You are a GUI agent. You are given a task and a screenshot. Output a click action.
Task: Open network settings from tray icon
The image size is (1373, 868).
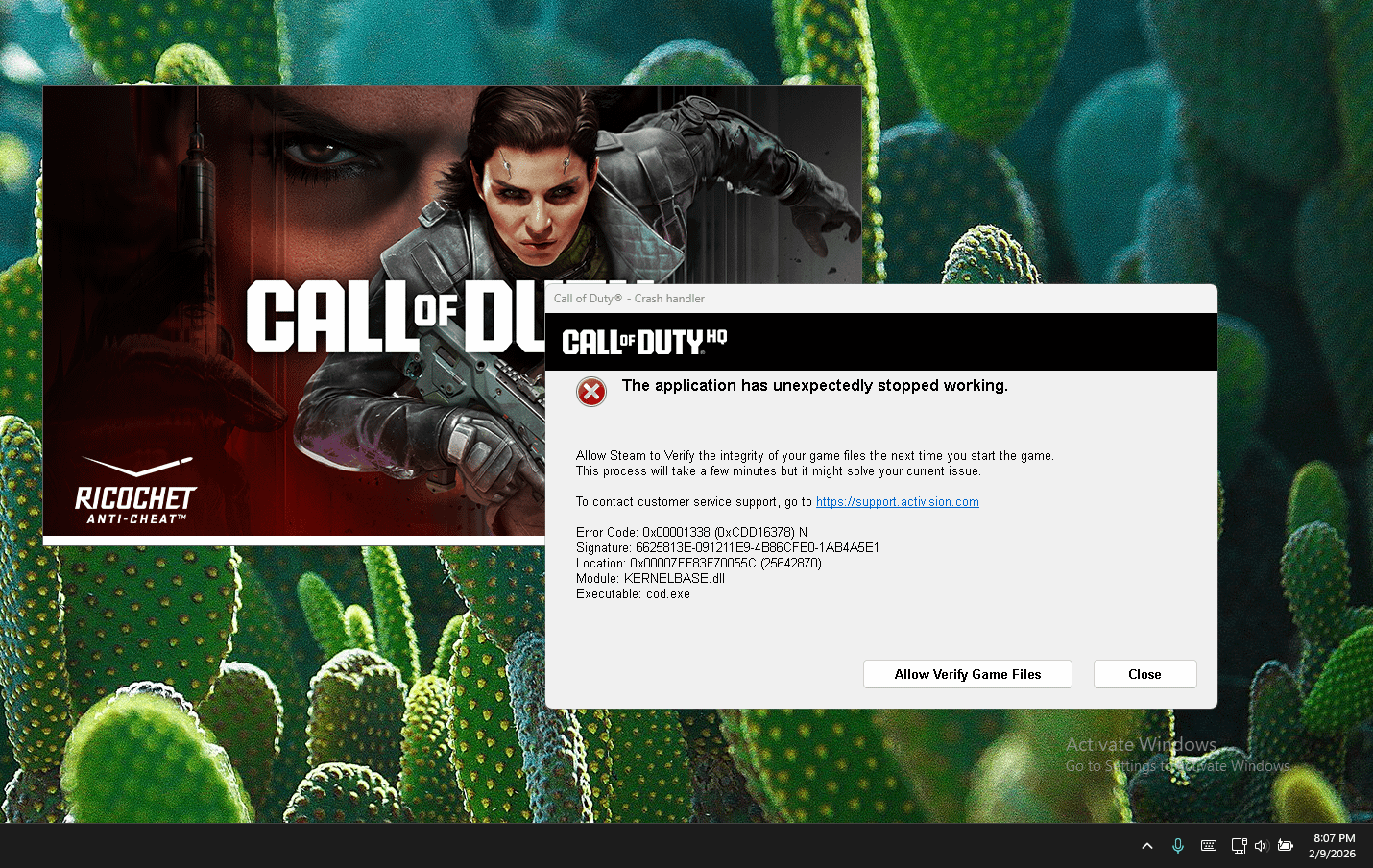pyautogui.click(x=1239, y=846)
